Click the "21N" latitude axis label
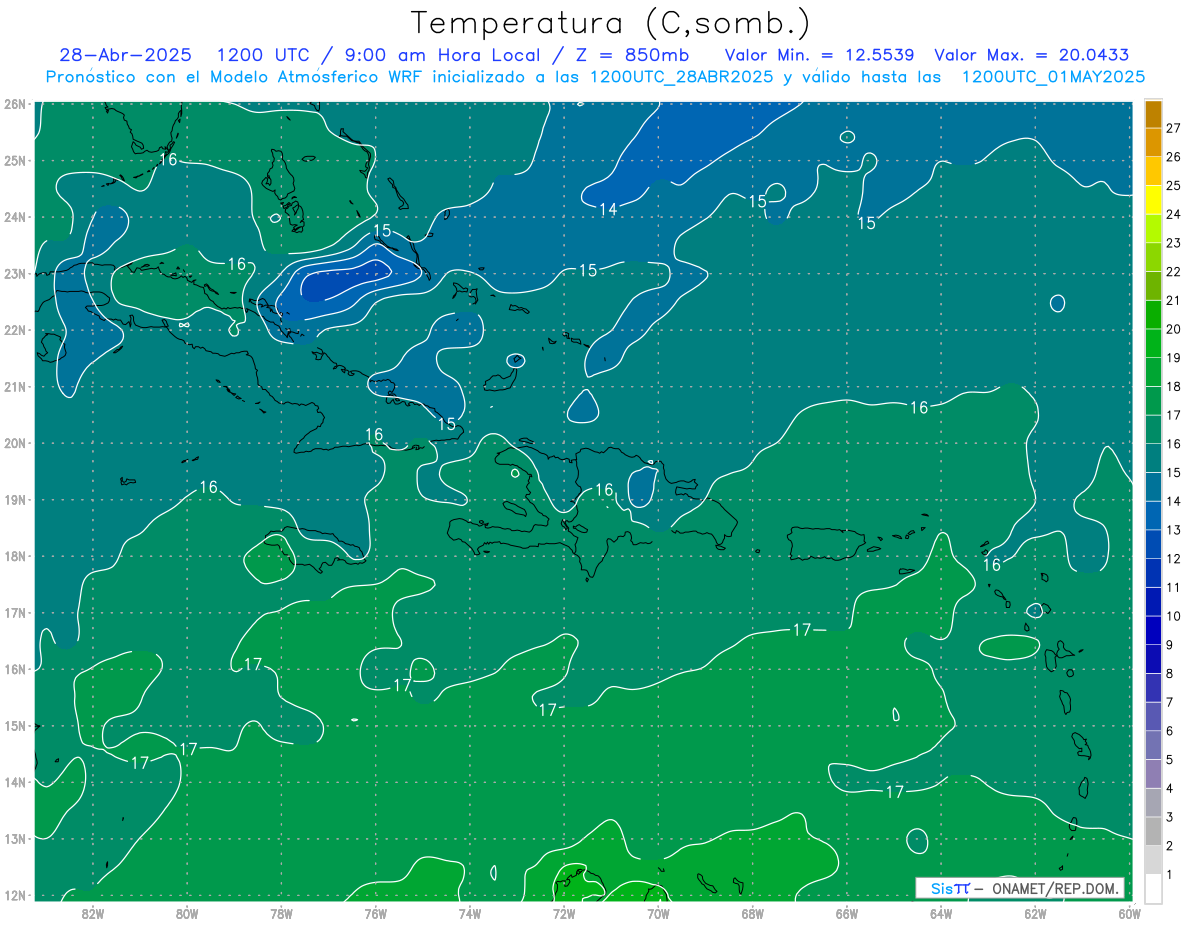 pos(14,386)
